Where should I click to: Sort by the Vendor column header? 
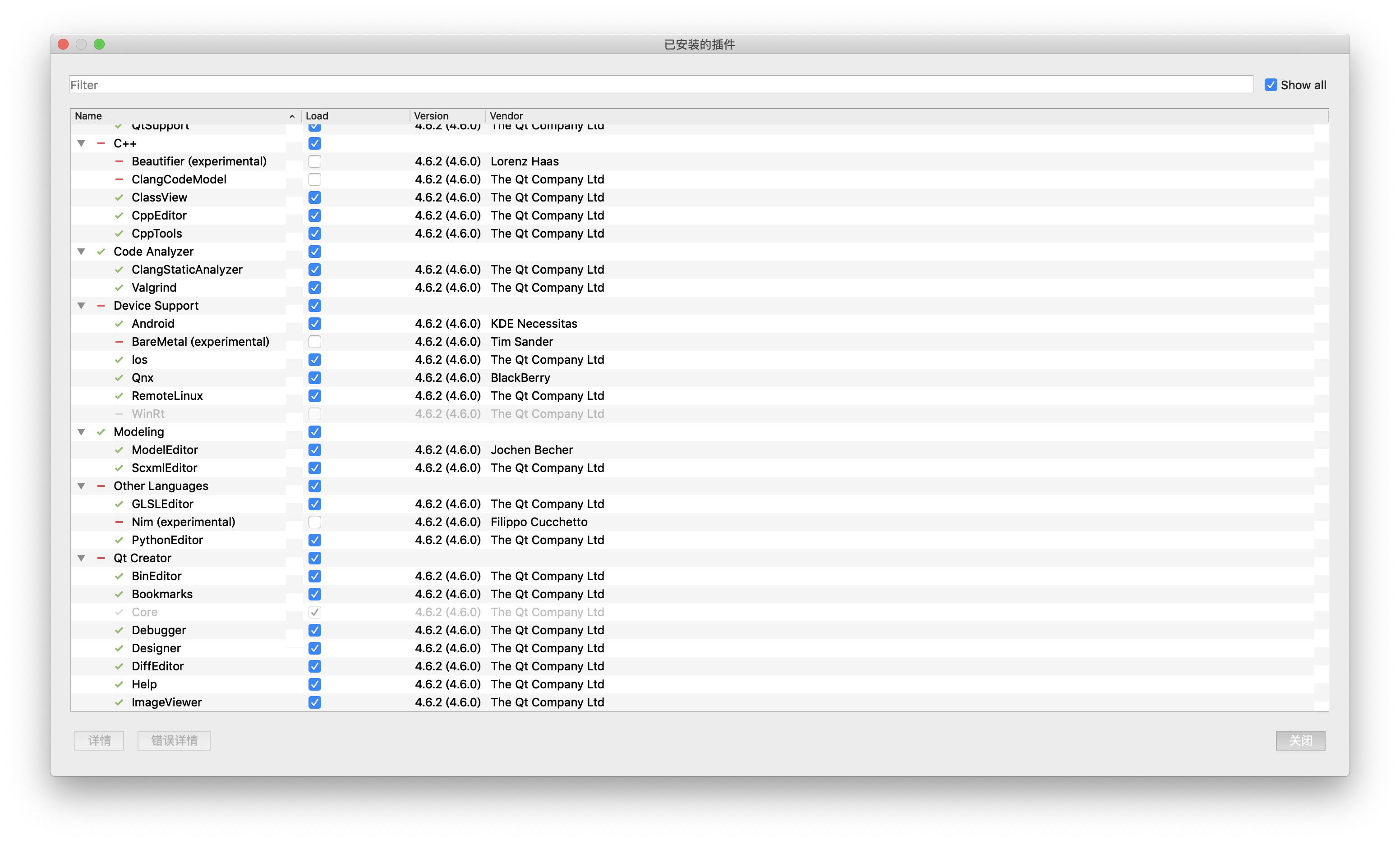[x=907, y=116]
